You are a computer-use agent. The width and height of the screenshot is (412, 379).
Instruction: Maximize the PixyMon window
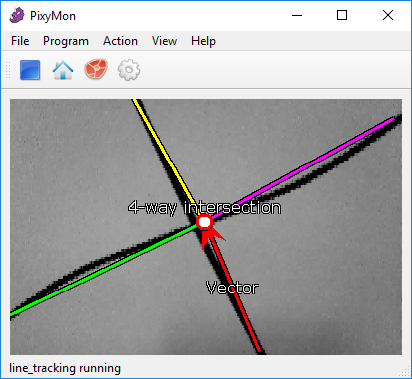(x=342, y=15)
